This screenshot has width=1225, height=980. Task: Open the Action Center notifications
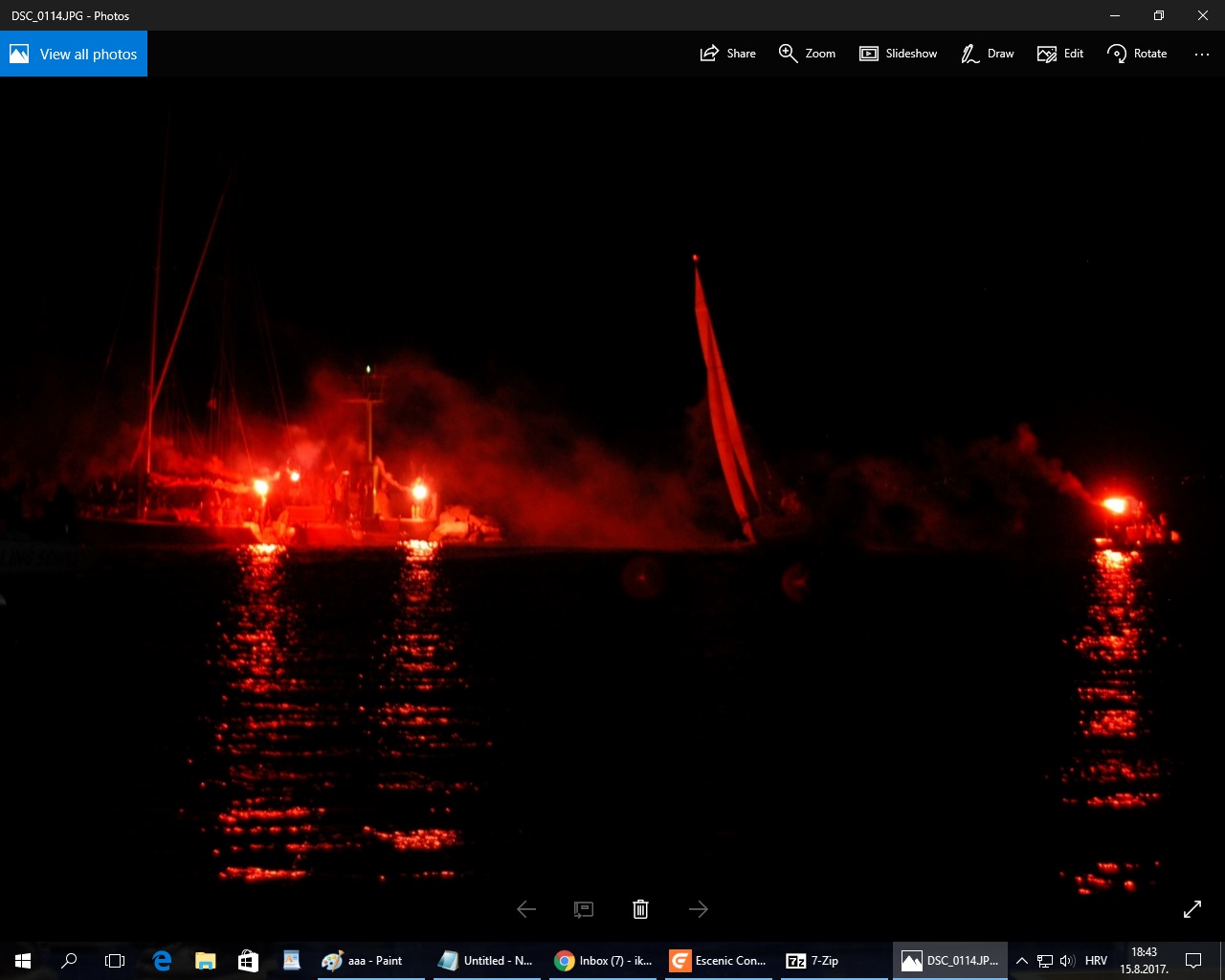[1192, 960]
